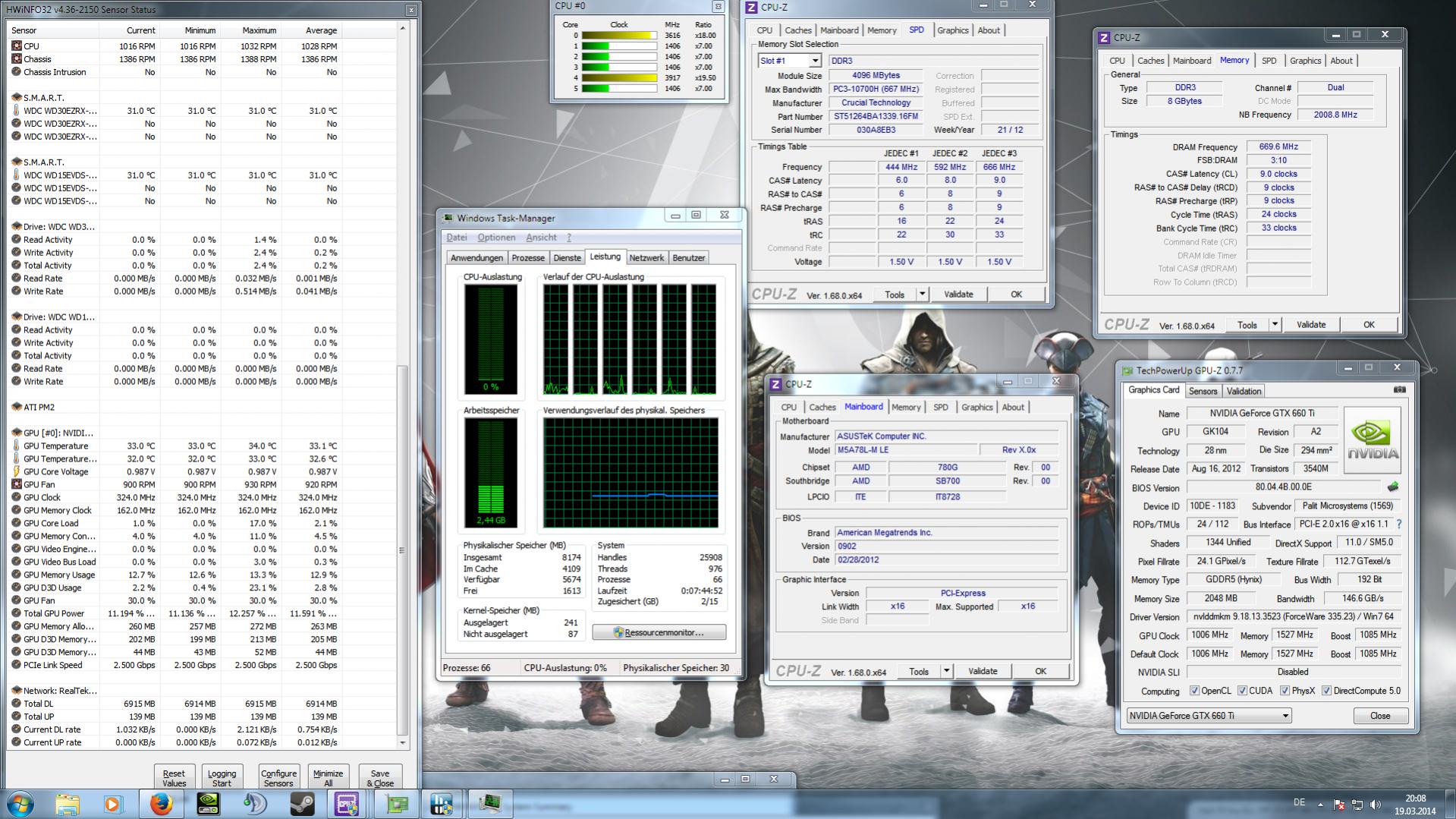The width and height of the screenshot is (1456, 819).
Task: Click the GPU-Z BIOS save icon
Action: pyautogui.click(x=1393, y=487)
